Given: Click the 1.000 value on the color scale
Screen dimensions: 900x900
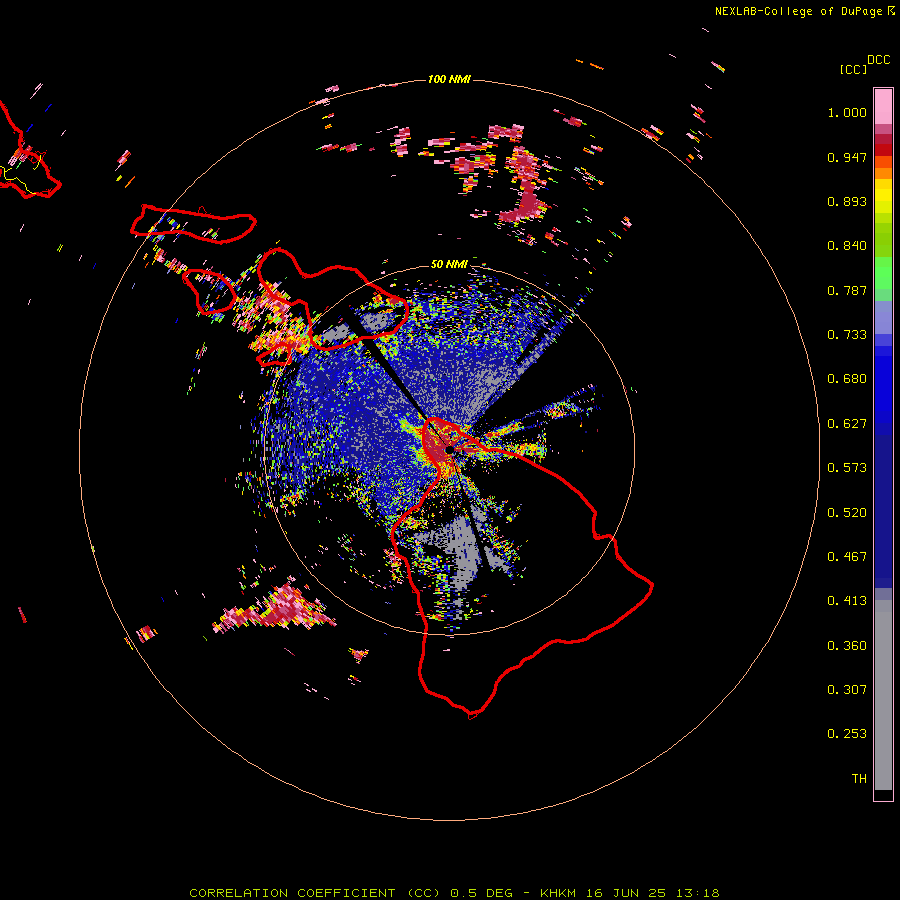Looking at the screenshot, I should click(847, 112).
